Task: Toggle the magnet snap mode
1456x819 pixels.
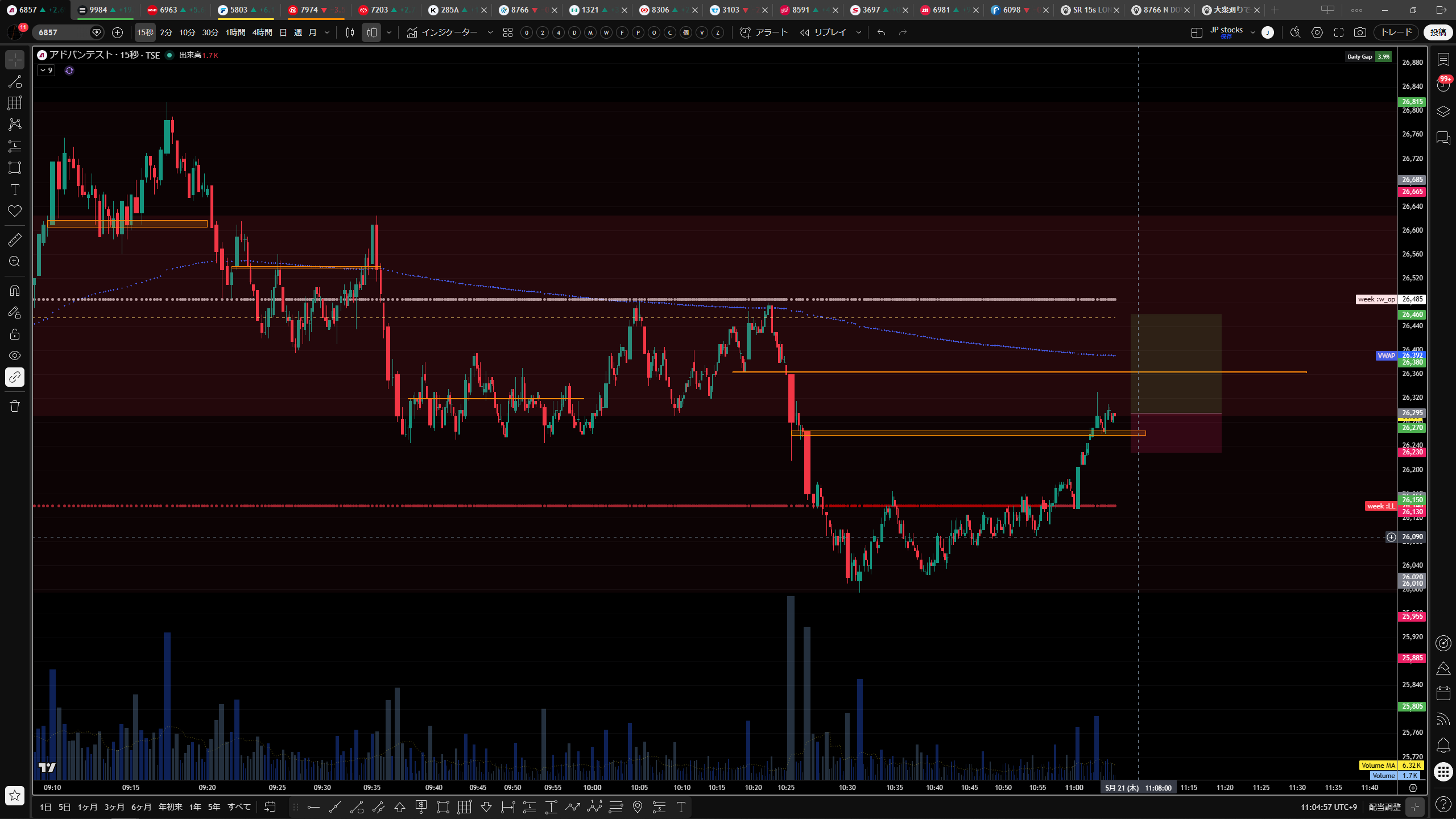Action: click(15, 291)
